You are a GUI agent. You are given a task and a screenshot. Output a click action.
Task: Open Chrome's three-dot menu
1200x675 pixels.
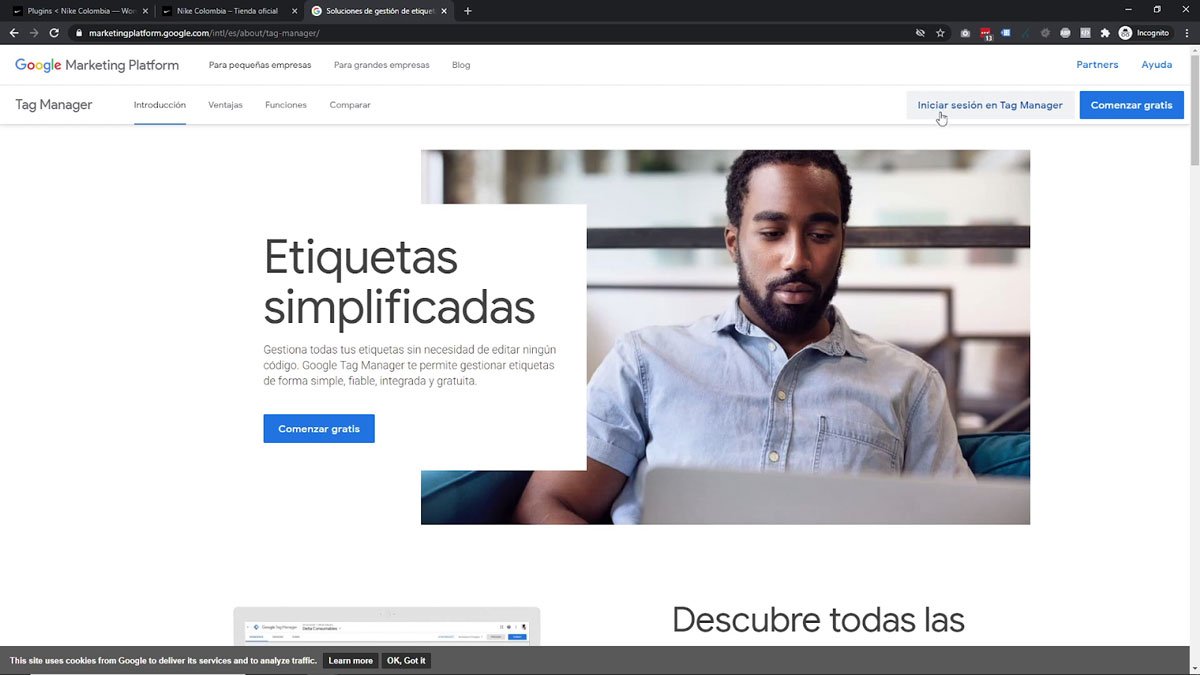1186,33
